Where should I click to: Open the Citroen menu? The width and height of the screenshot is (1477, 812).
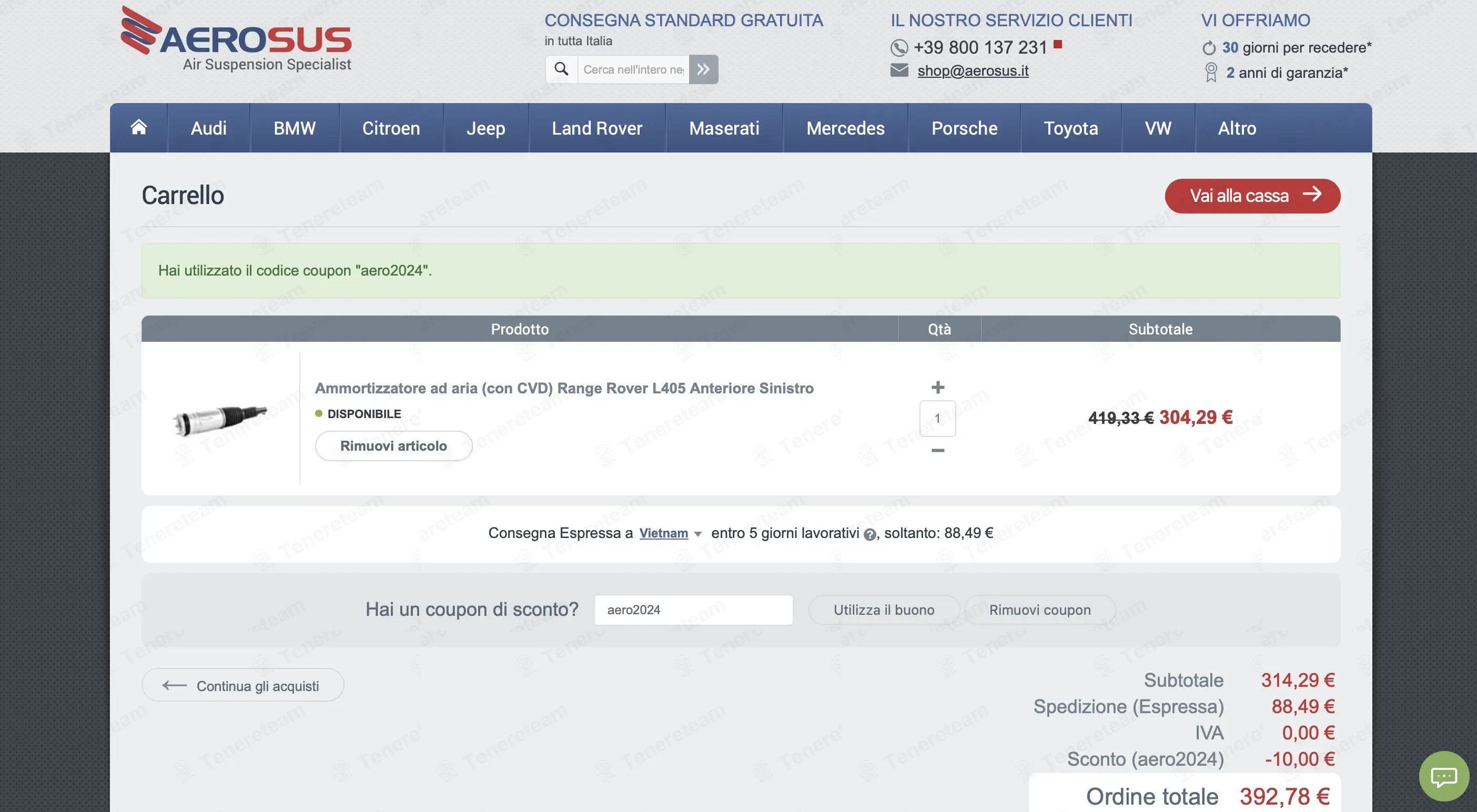tap(391, 128)
